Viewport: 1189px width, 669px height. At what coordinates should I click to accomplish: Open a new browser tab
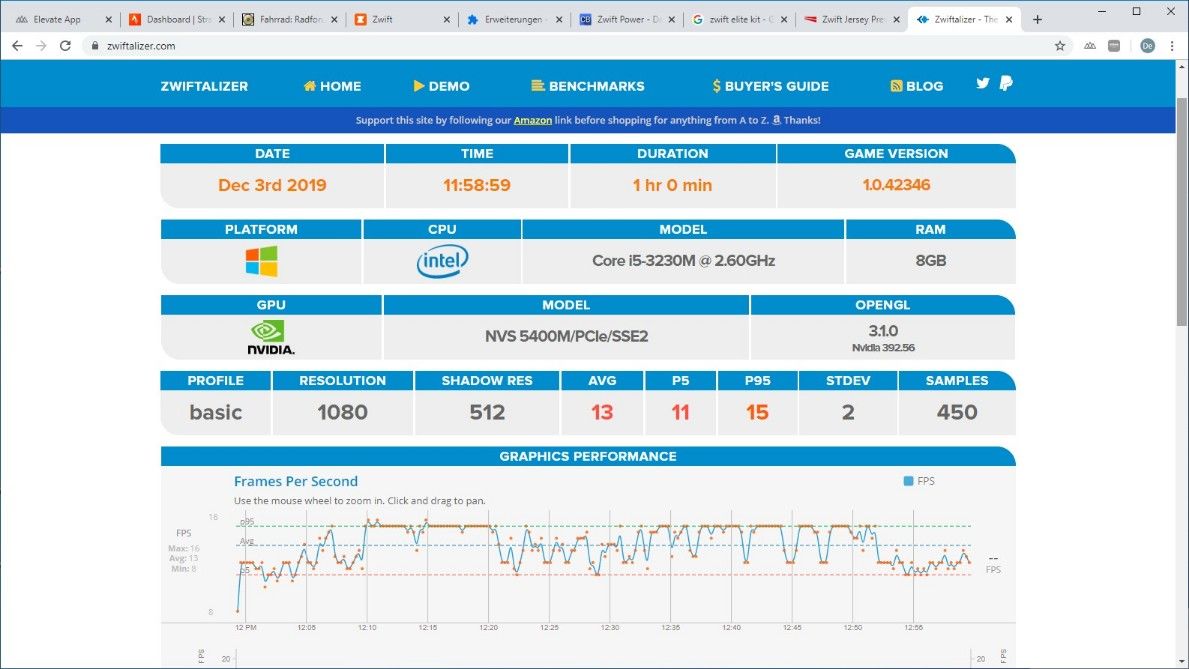tap(1037, 19)
